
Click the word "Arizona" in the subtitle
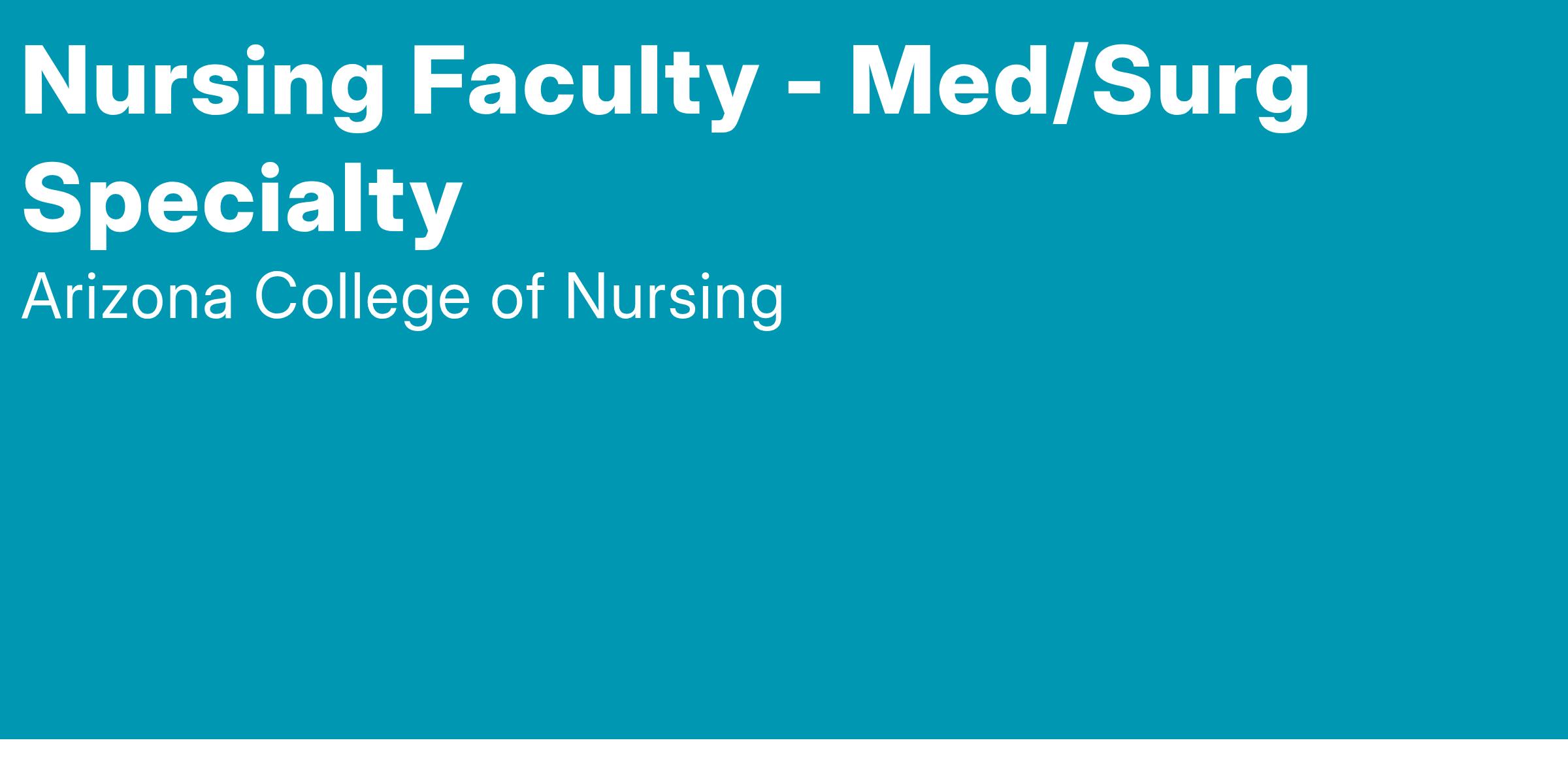tap(128, 298)
